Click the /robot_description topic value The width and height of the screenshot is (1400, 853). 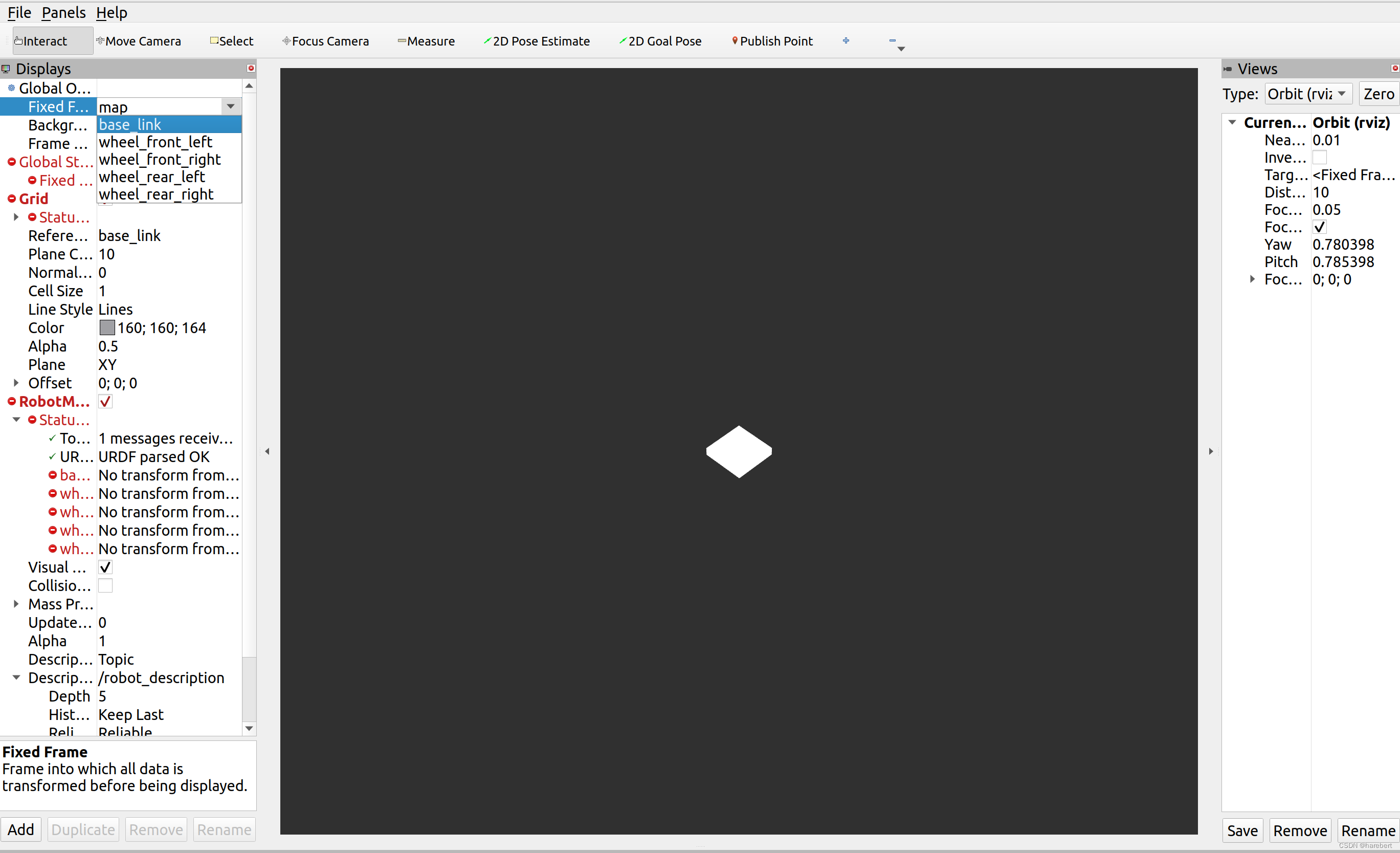pos(161,678)
